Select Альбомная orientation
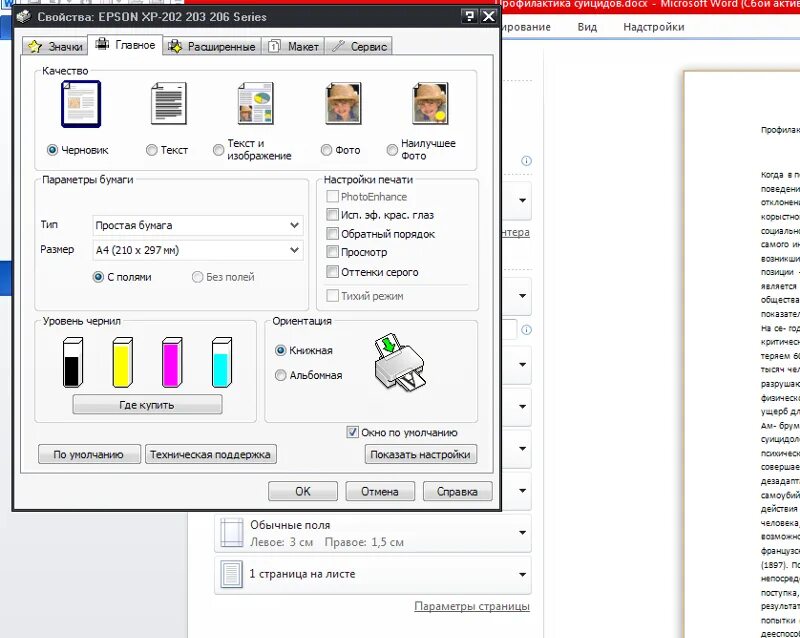The width and height of the screenshot is (800, 638). [x=280, y=375]
